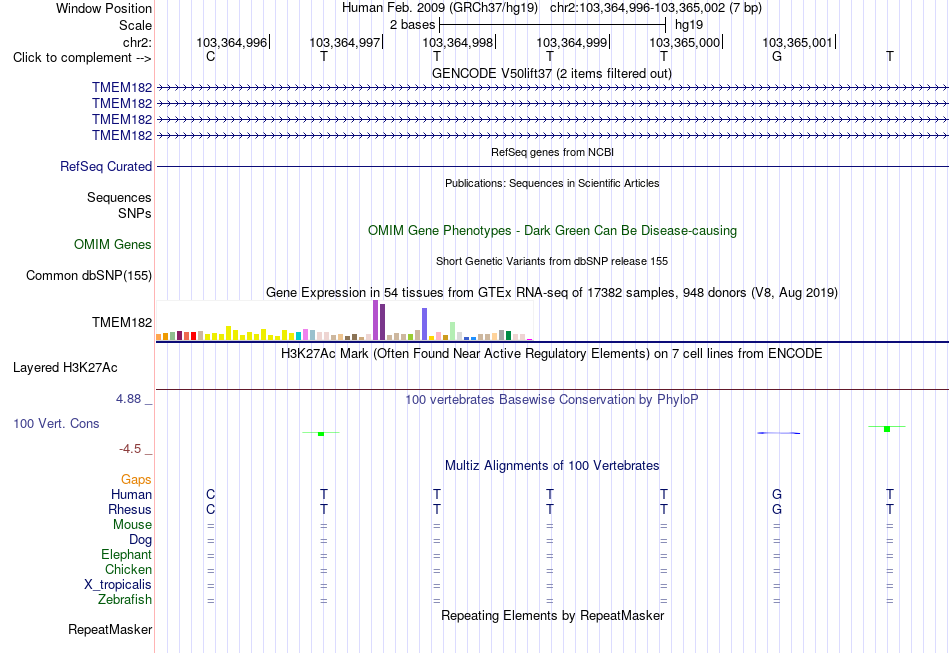Click the chr2: ruler label
950x653 pixels.
click(x=137, y=42)
